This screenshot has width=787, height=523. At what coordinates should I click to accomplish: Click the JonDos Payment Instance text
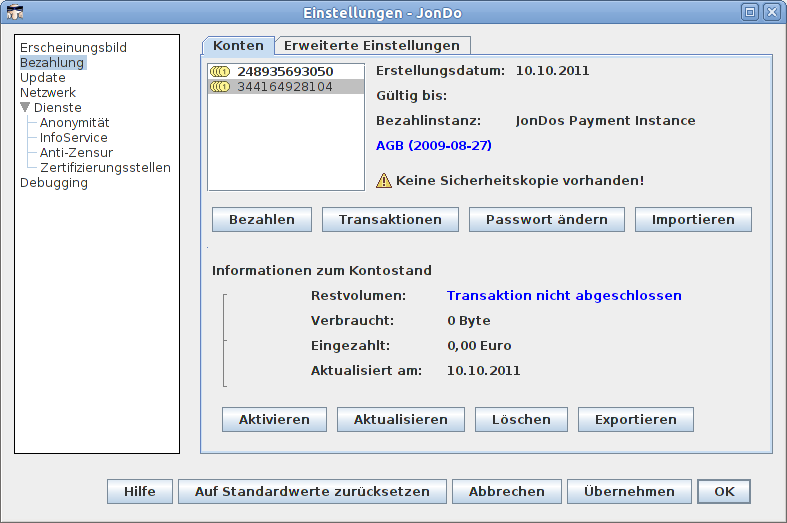[605, 121]
